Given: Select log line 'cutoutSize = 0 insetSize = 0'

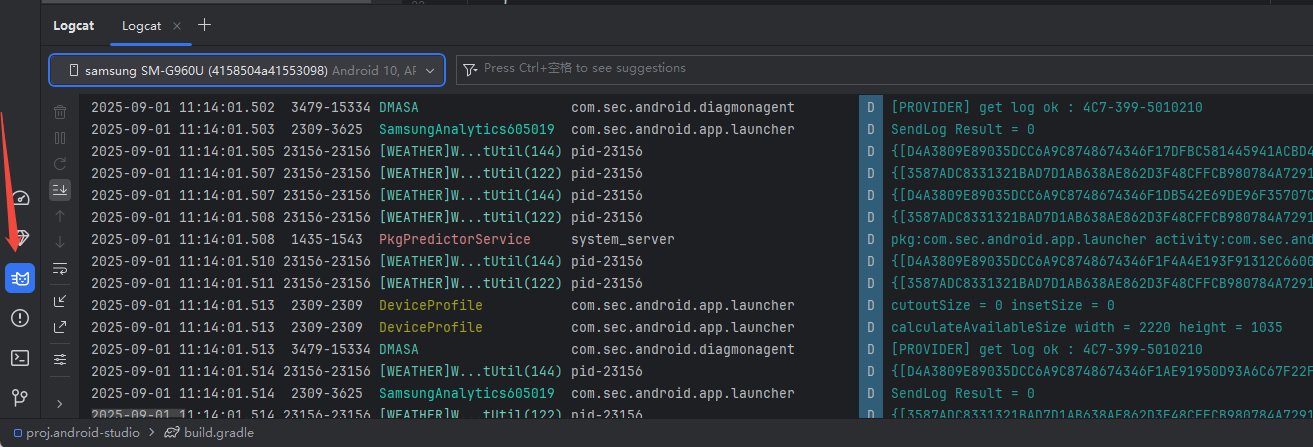Looking at the screenshot, I should [x=1003, y=305].
